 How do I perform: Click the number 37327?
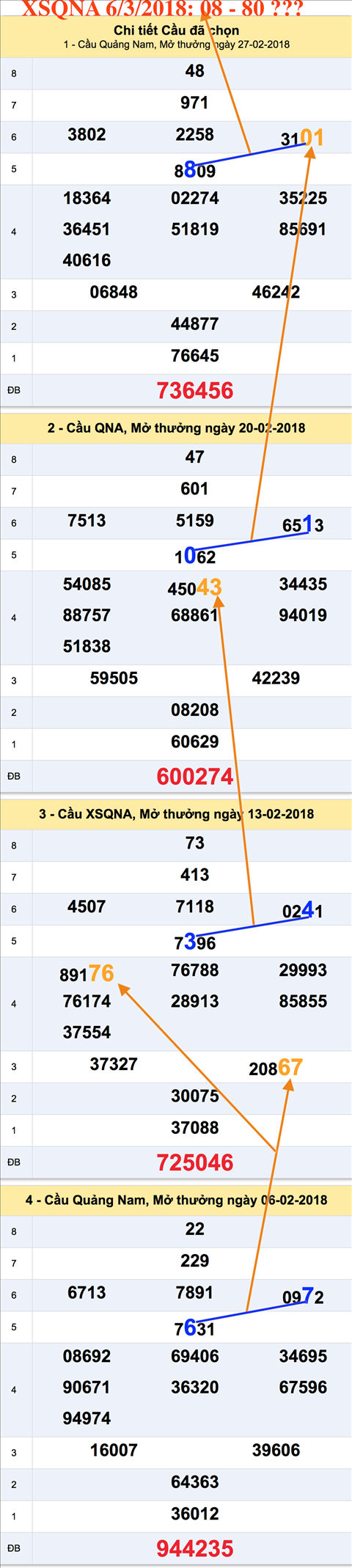coord(114,1064)
